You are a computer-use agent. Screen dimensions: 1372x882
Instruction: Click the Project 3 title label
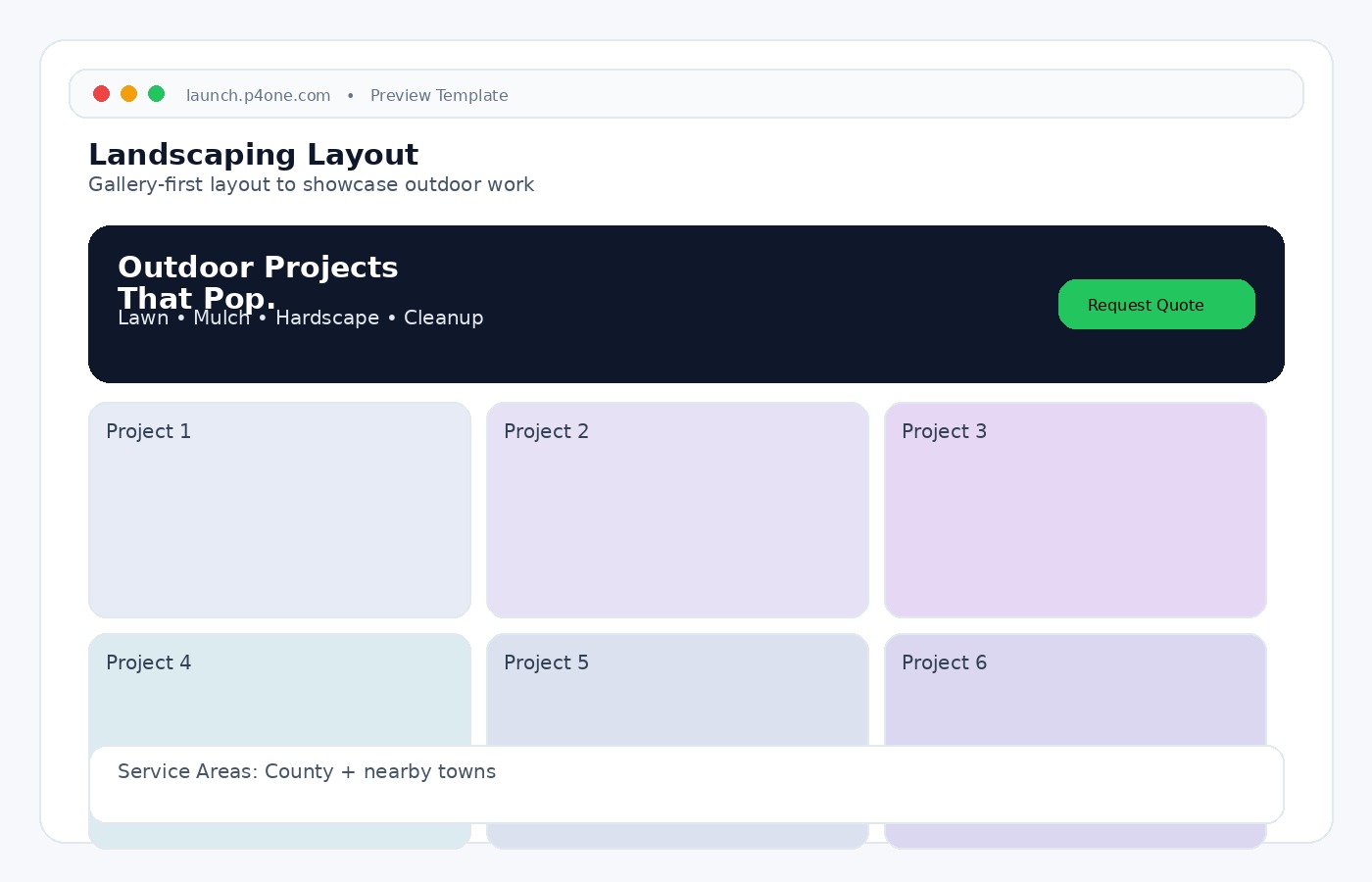pyautogui.click(x=944, y=431)
